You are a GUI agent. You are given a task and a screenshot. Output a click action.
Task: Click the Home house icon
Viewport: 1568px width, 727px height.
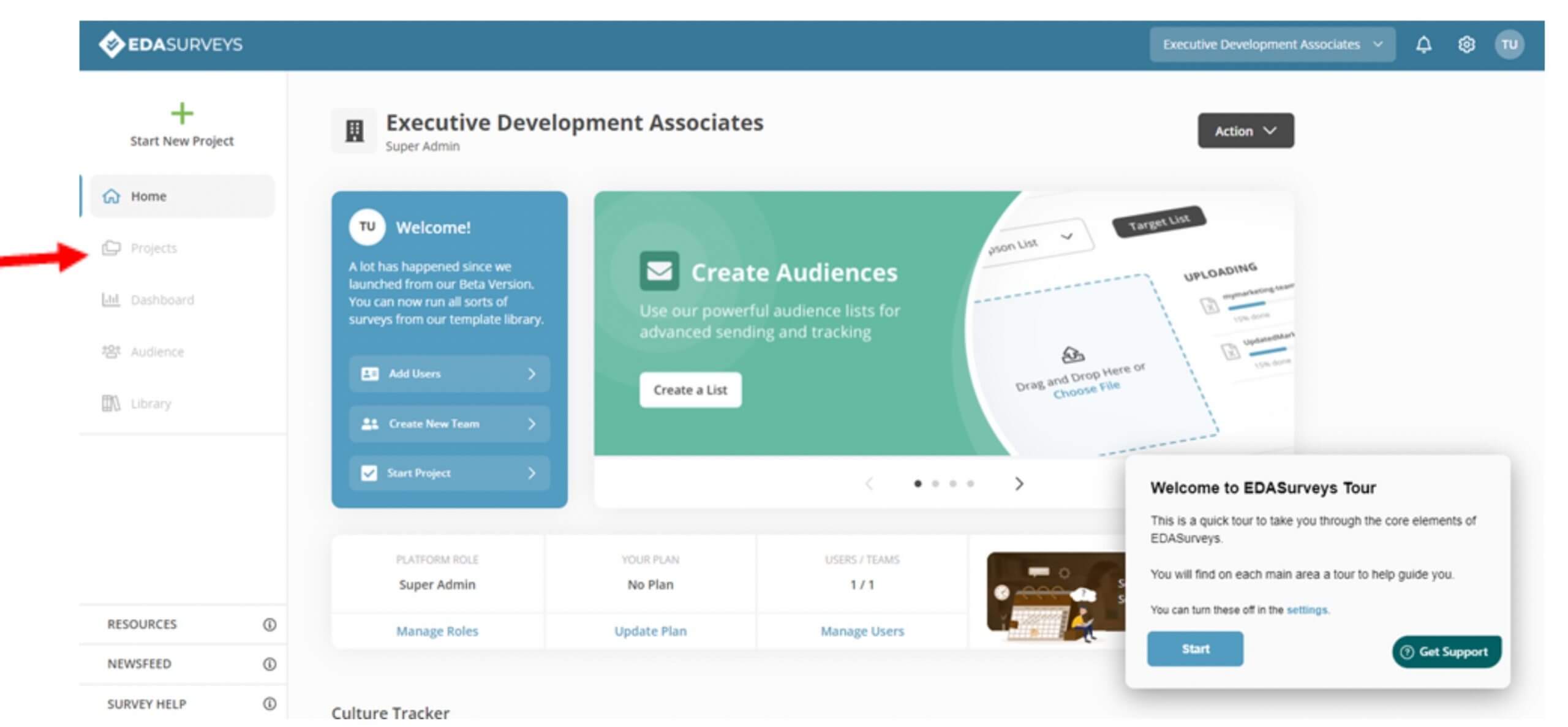(111, 196)
